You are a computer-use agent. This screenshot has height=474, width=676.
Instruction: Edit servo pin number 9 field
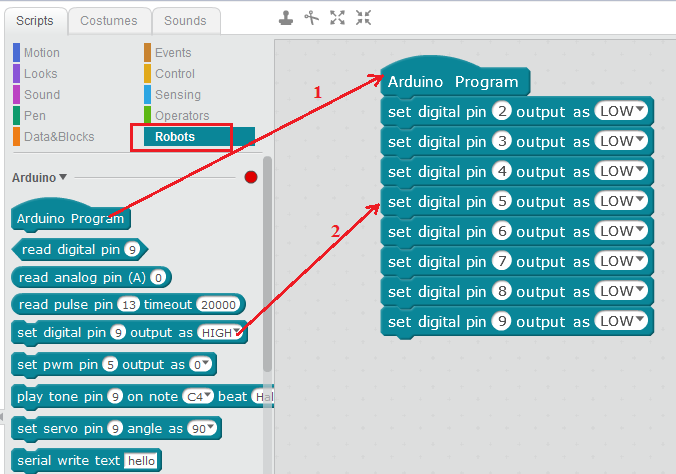[115, 429]
